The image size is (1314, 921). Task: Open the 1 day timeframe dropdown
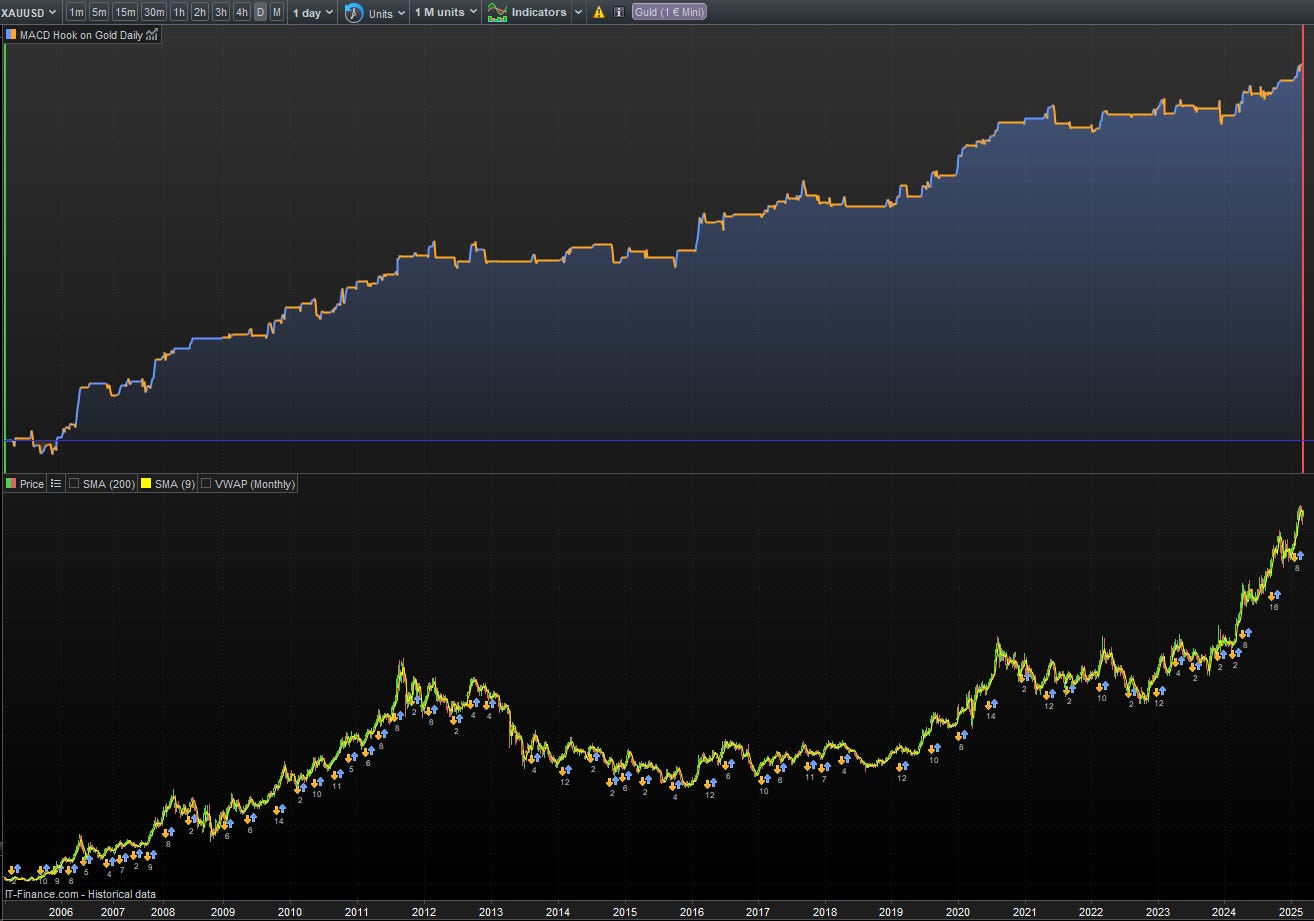coord(313,12)
